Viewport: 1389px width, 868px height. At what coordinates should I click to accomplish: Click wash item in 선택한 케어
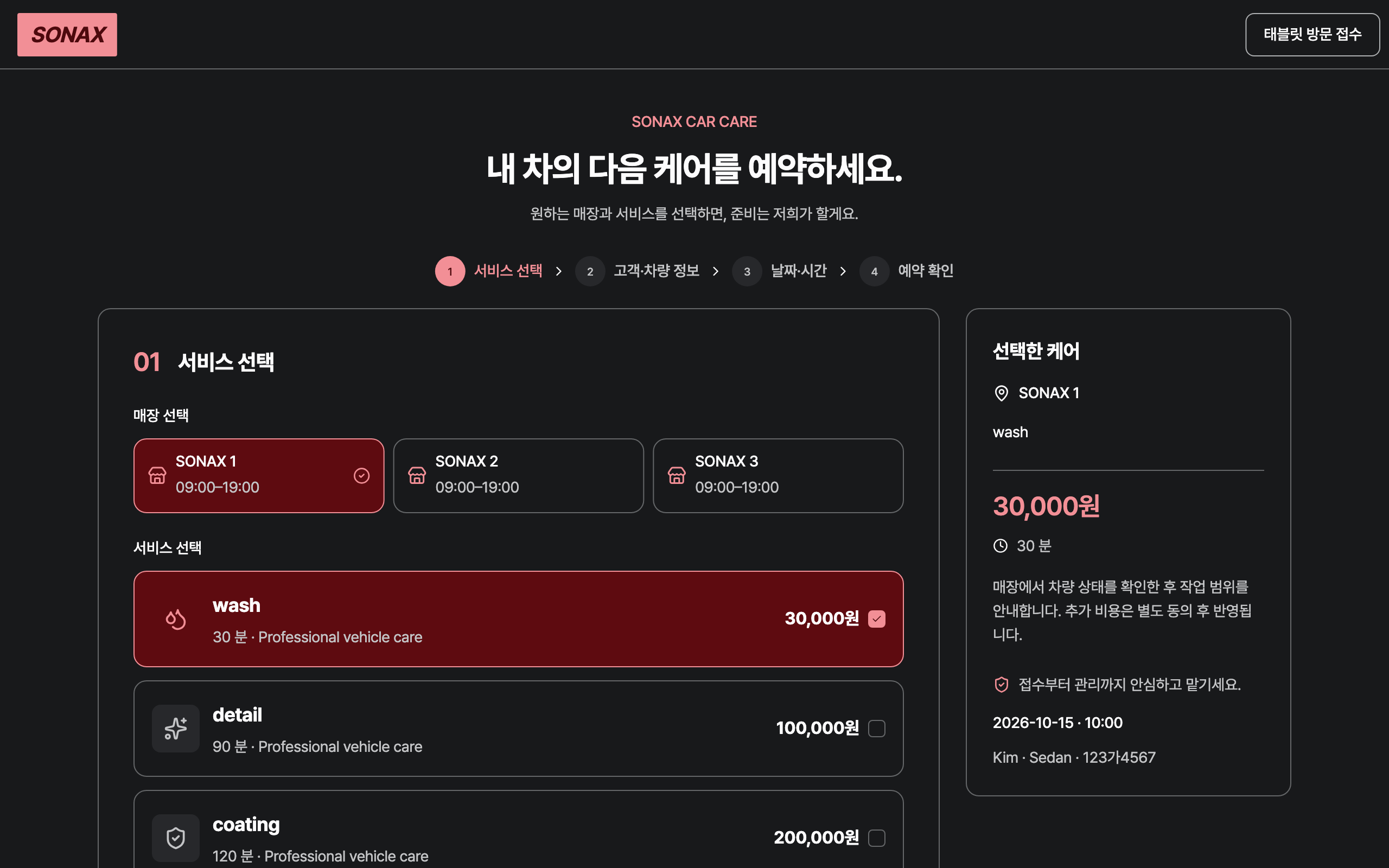coord(1010,432)
